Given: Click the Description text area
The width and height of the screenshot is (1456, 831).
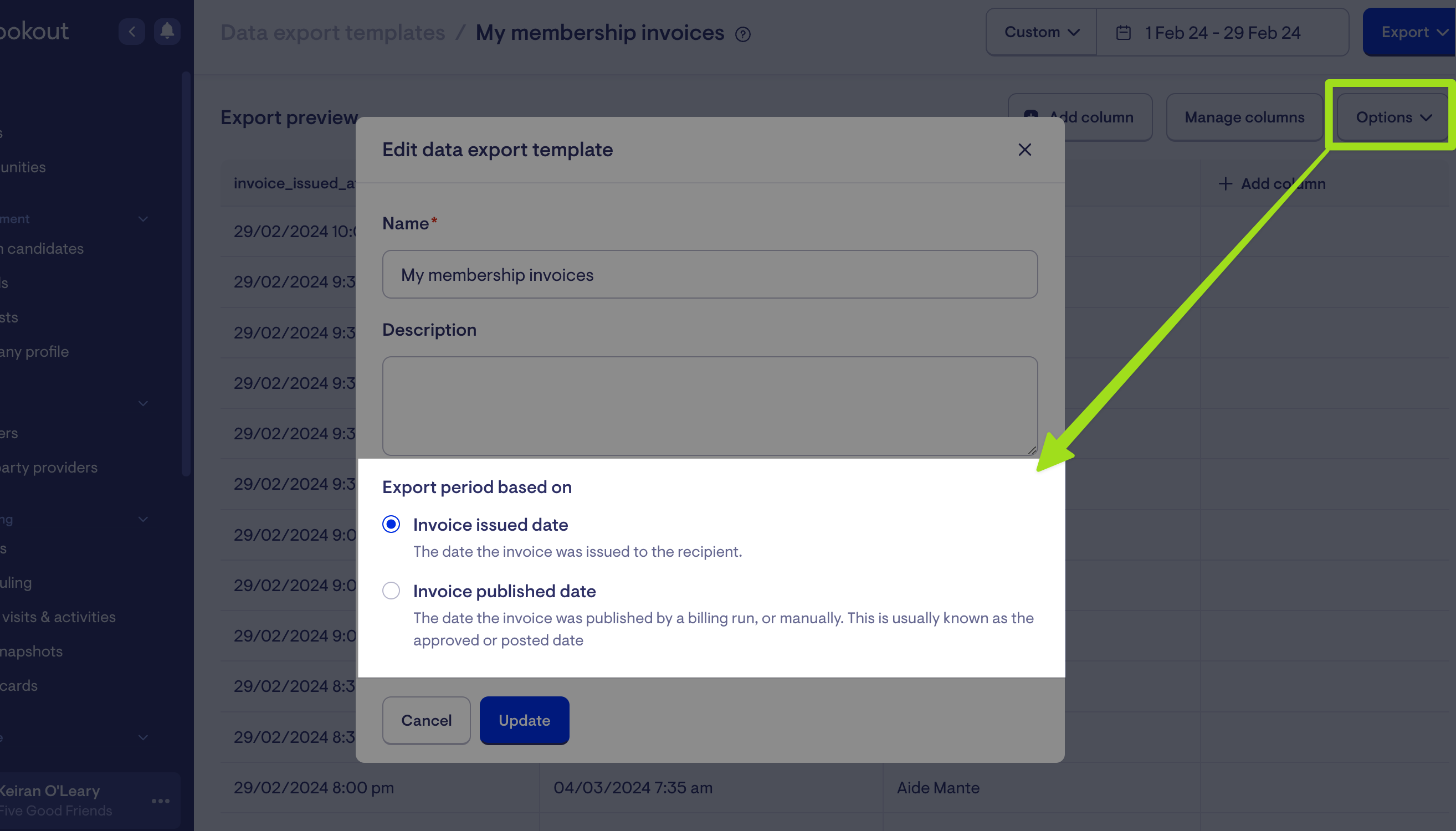Looking at the screenshot, I should tap(710, 405).
